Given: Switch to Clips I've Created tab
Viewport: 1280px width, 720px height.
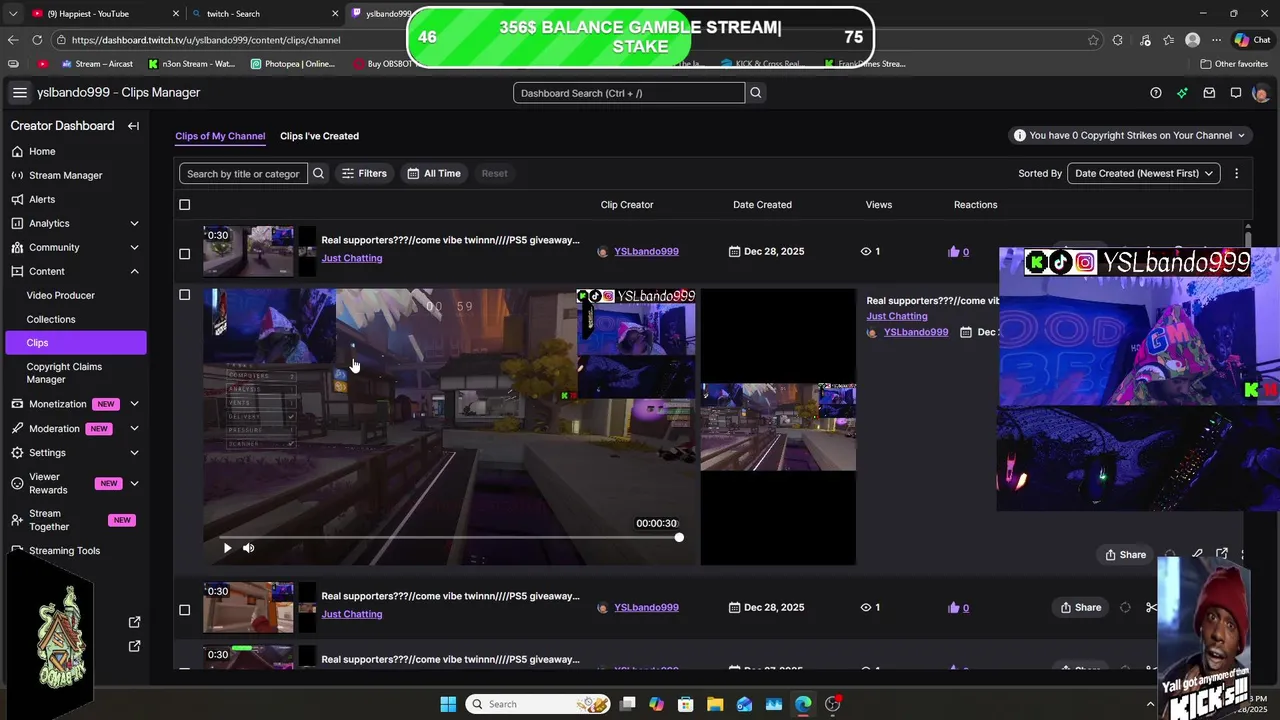Looking at the screenshot, I should (x=319, y=136).
